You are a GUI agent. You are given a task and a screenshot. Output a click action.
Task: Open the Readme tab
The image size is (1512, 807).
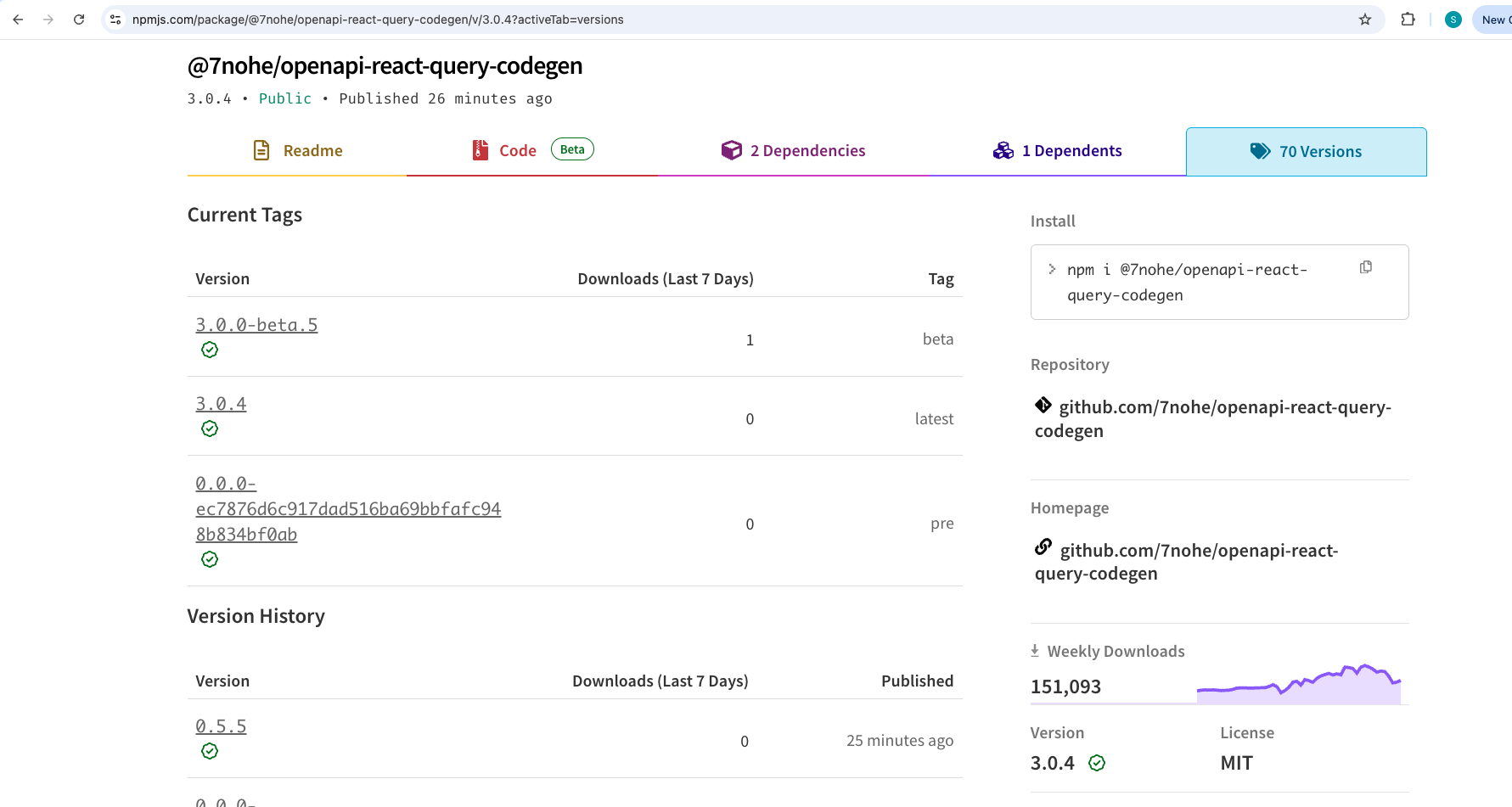tap(297, 151)
